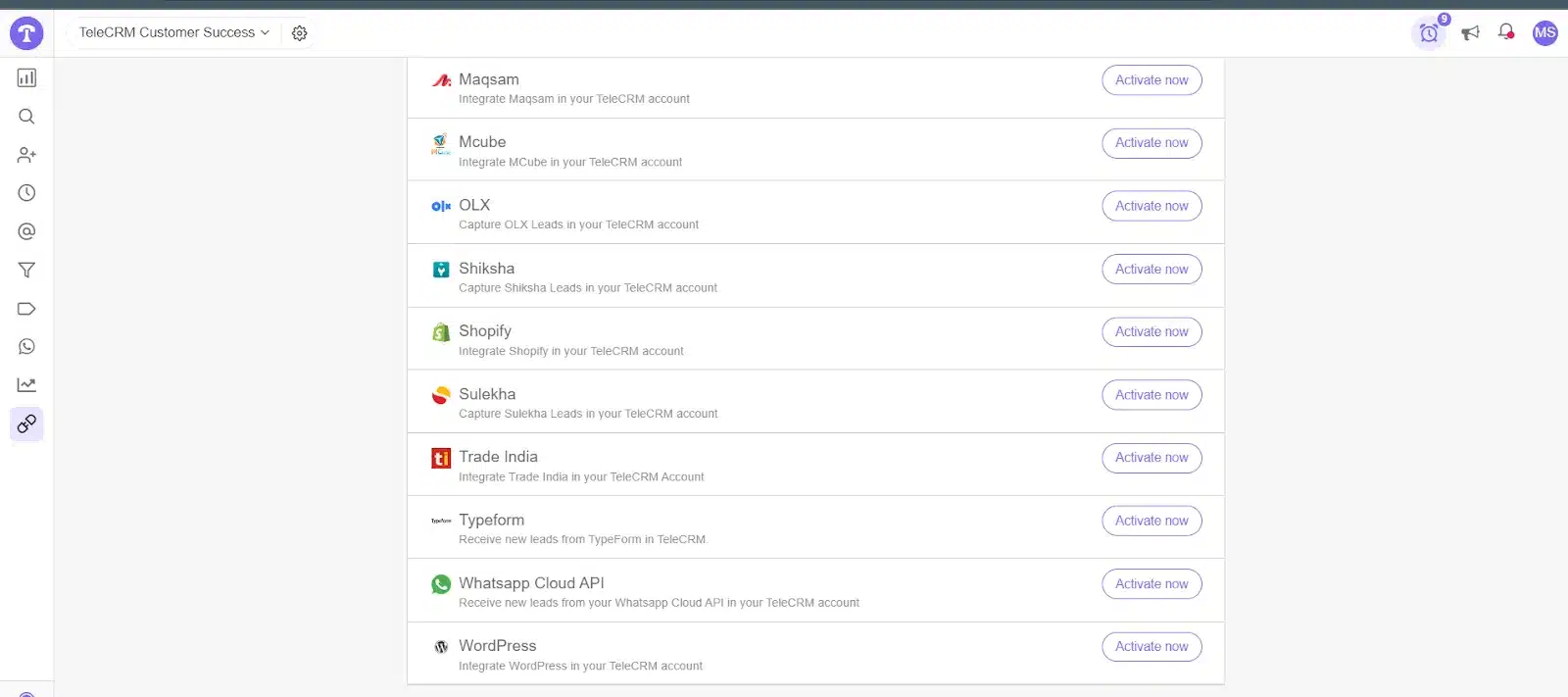Expand TeleCRM Customer Success workspace dropdown
This screenshot has width=1568, height=697.
173,32
